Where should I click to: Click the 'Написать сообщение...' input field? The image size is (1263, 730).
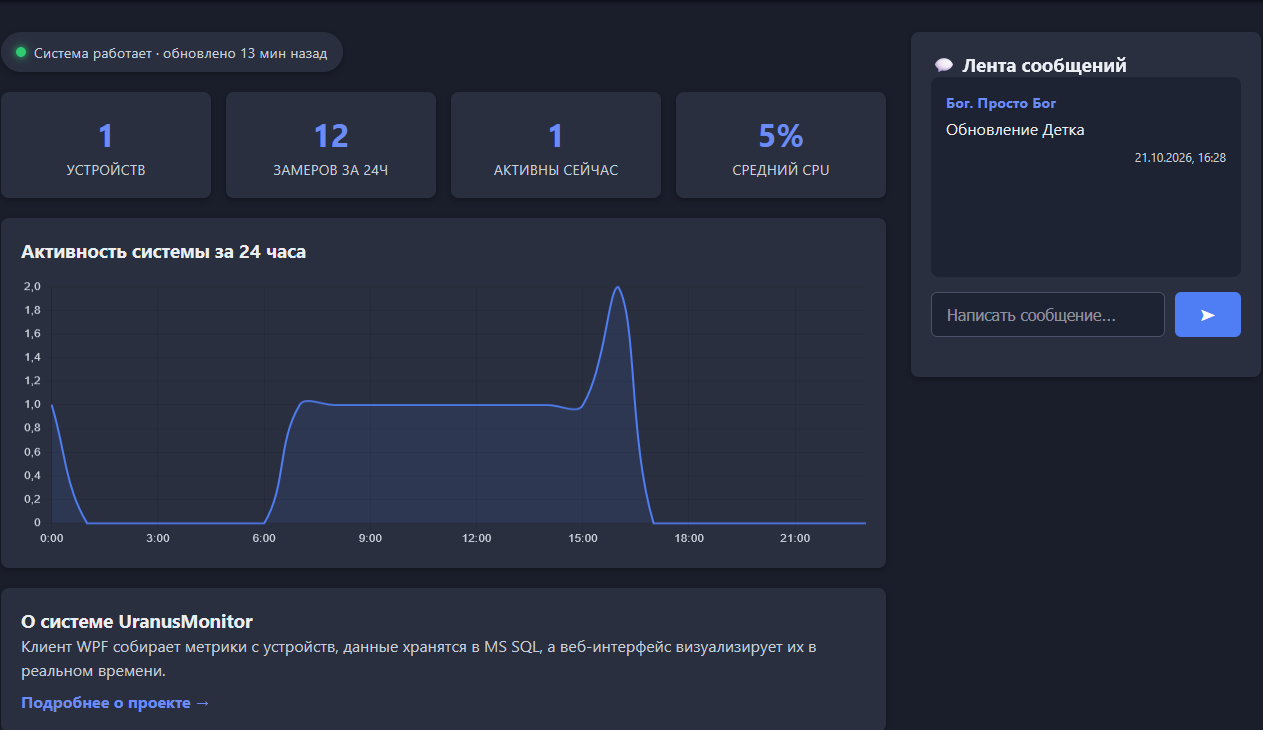pos(1048,315)
